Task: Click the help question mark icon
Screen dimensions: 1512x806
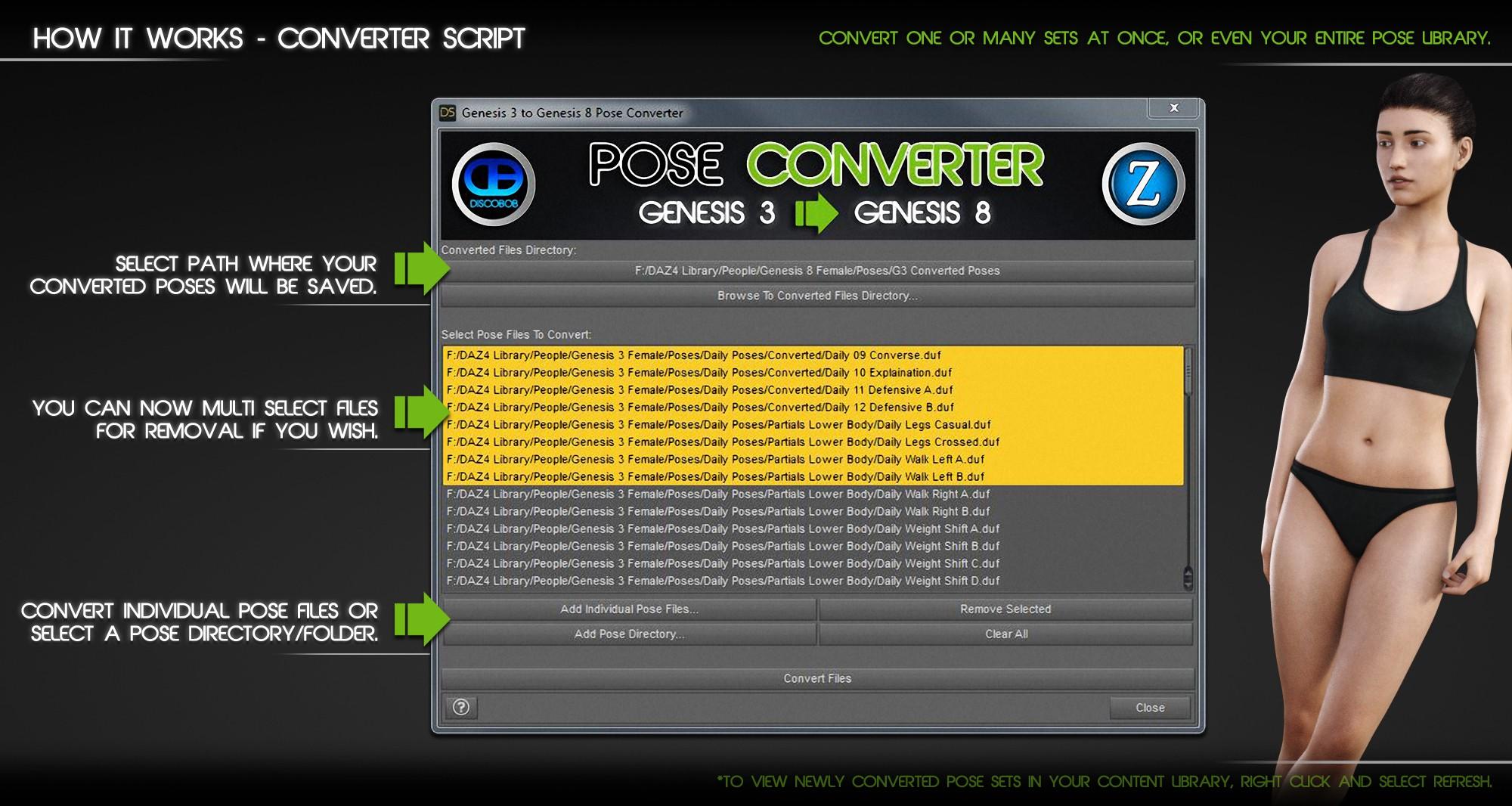Action: (461, 707)
